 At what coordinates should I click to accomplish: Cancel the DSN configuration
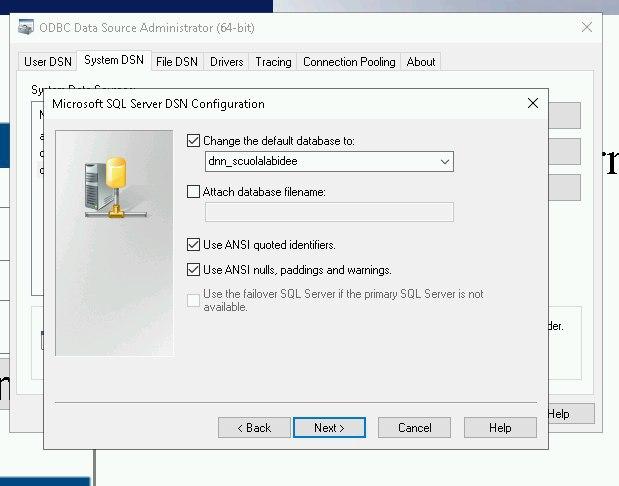[x=415, y=427]
